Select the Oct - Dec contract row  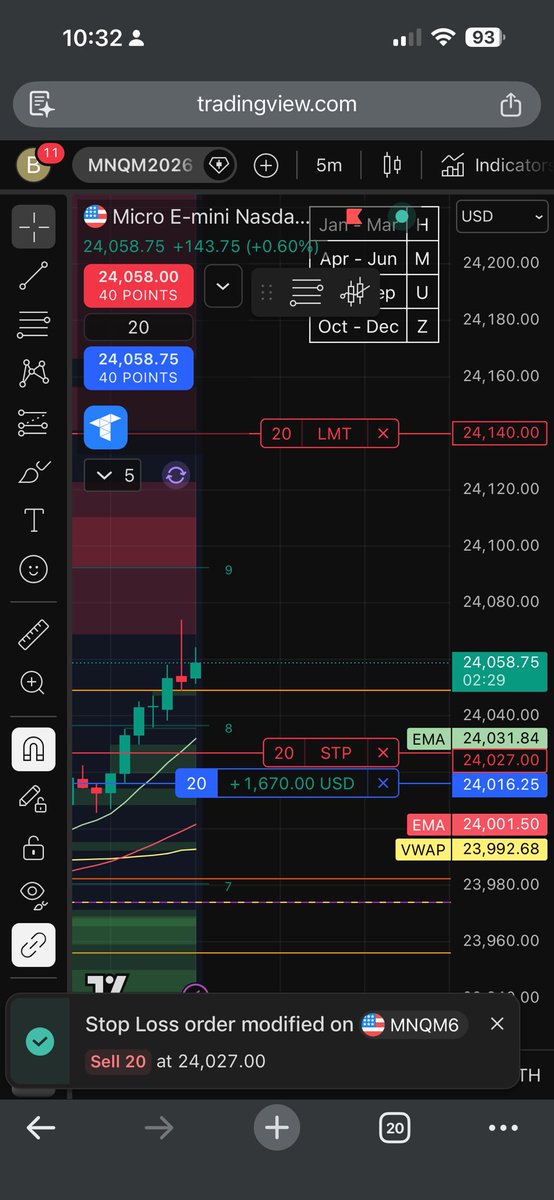coord(373,327)
